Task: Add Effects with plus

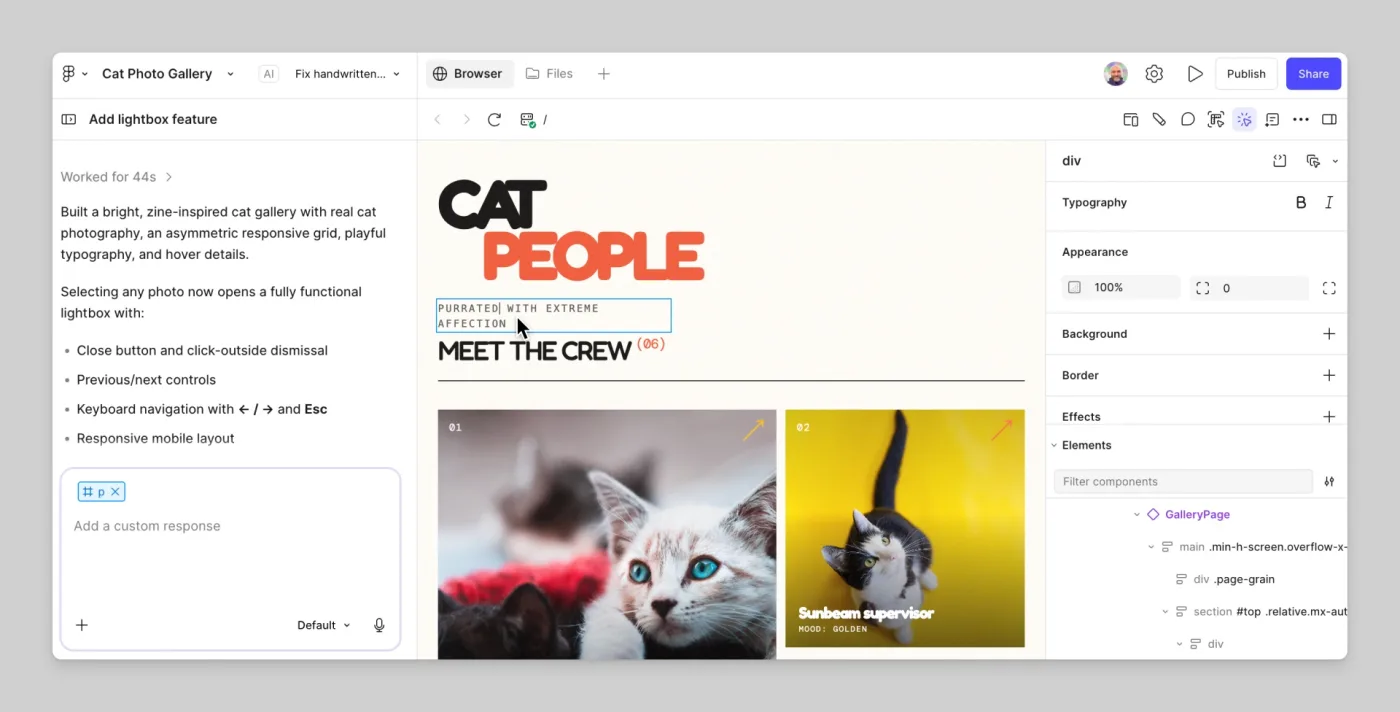Action: tap(1329, 417)
